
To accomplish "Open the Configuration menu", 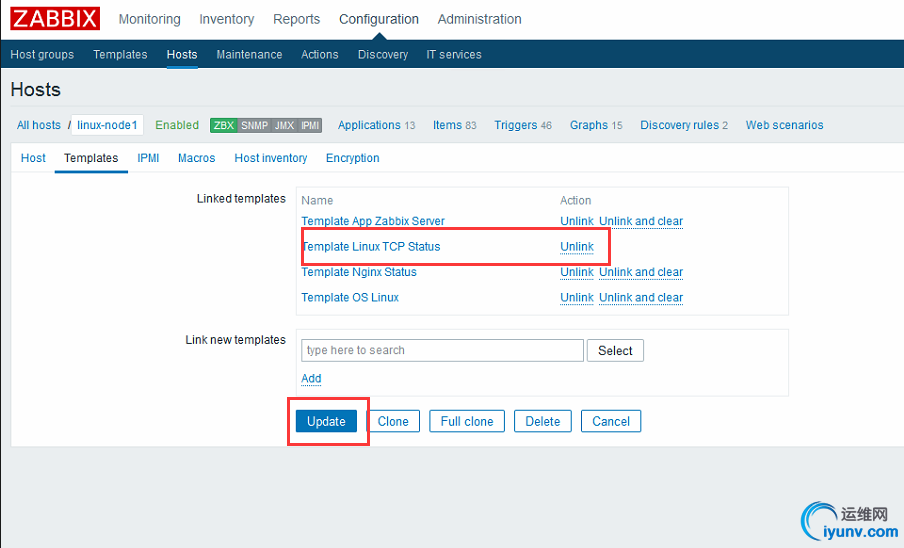I will [379, 19].
